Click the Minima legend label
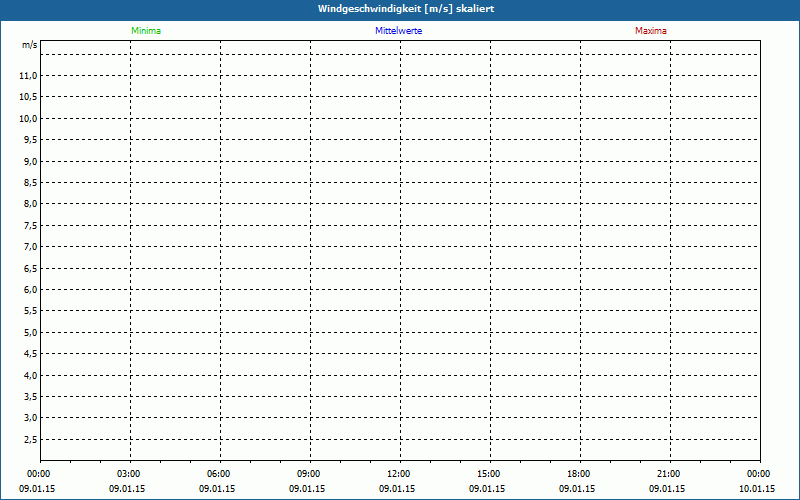The height and width of the screenshot is (500, 800). click(146, 31)
